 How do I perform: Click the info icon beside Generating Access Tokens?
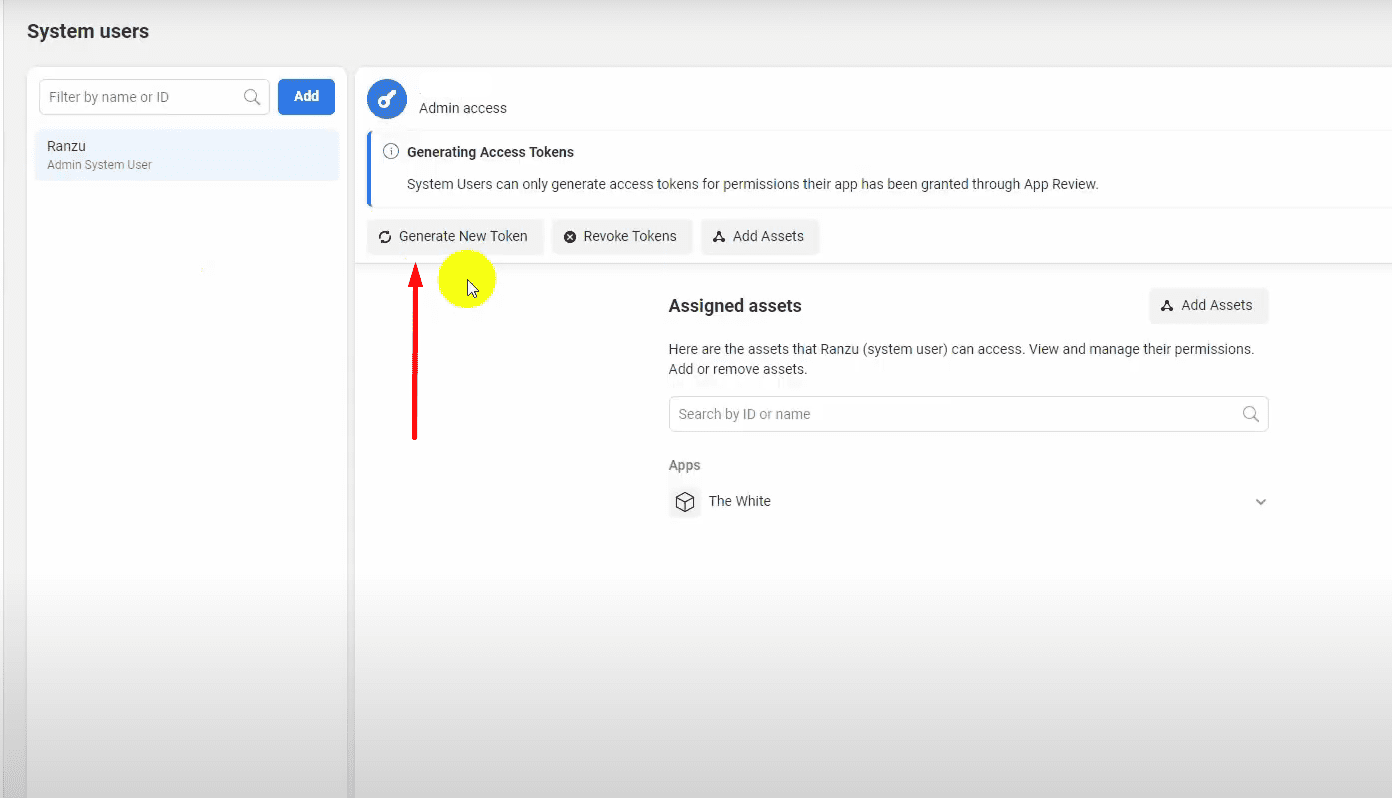click(391, 152)
